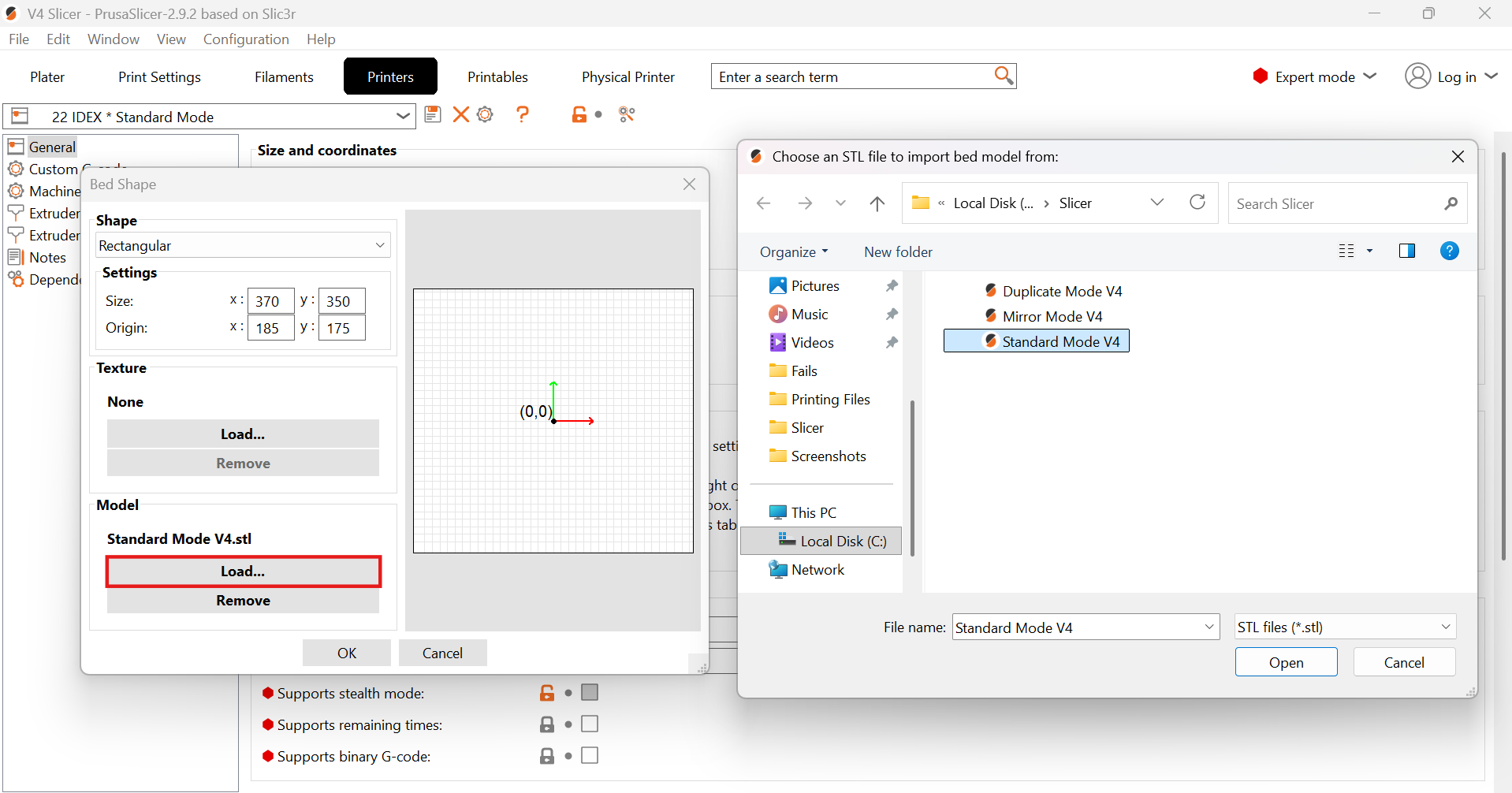Select Mirror Mode V4 file
Screen dimensions: 1512x793
pos(1043,316)
